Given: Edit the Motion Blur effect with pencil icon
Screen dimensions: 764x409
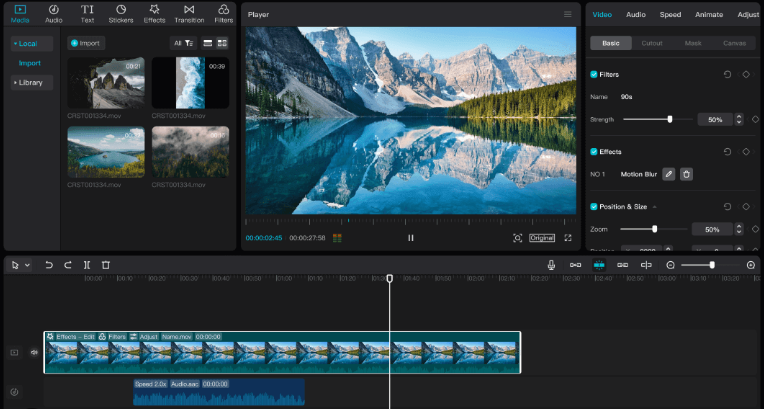Looking at the screenshot, I should (668, 174).
